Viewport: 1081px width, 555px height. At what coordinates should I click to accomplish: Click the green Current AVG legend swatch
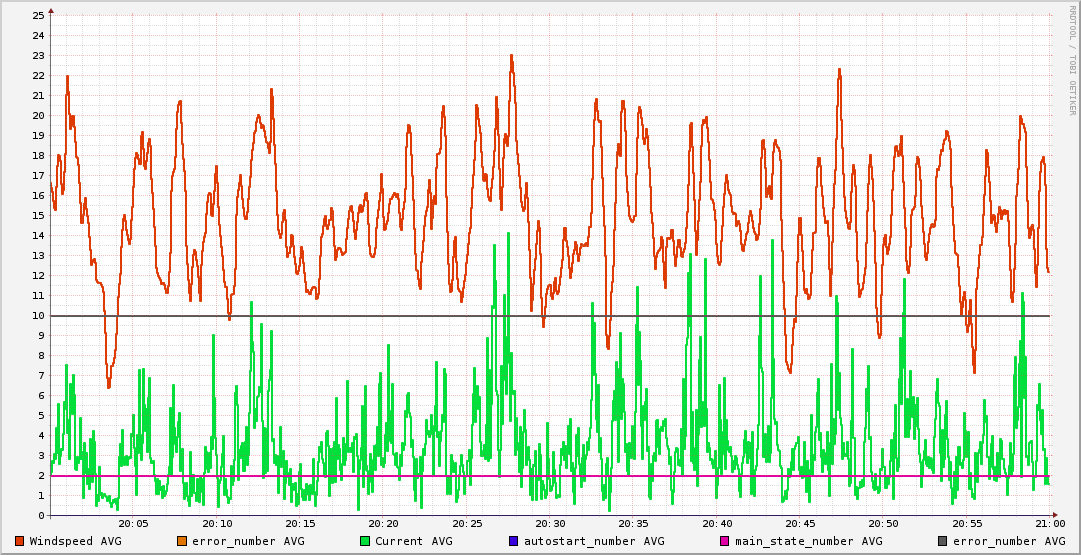pyautogui.click(x=365, y=541)
